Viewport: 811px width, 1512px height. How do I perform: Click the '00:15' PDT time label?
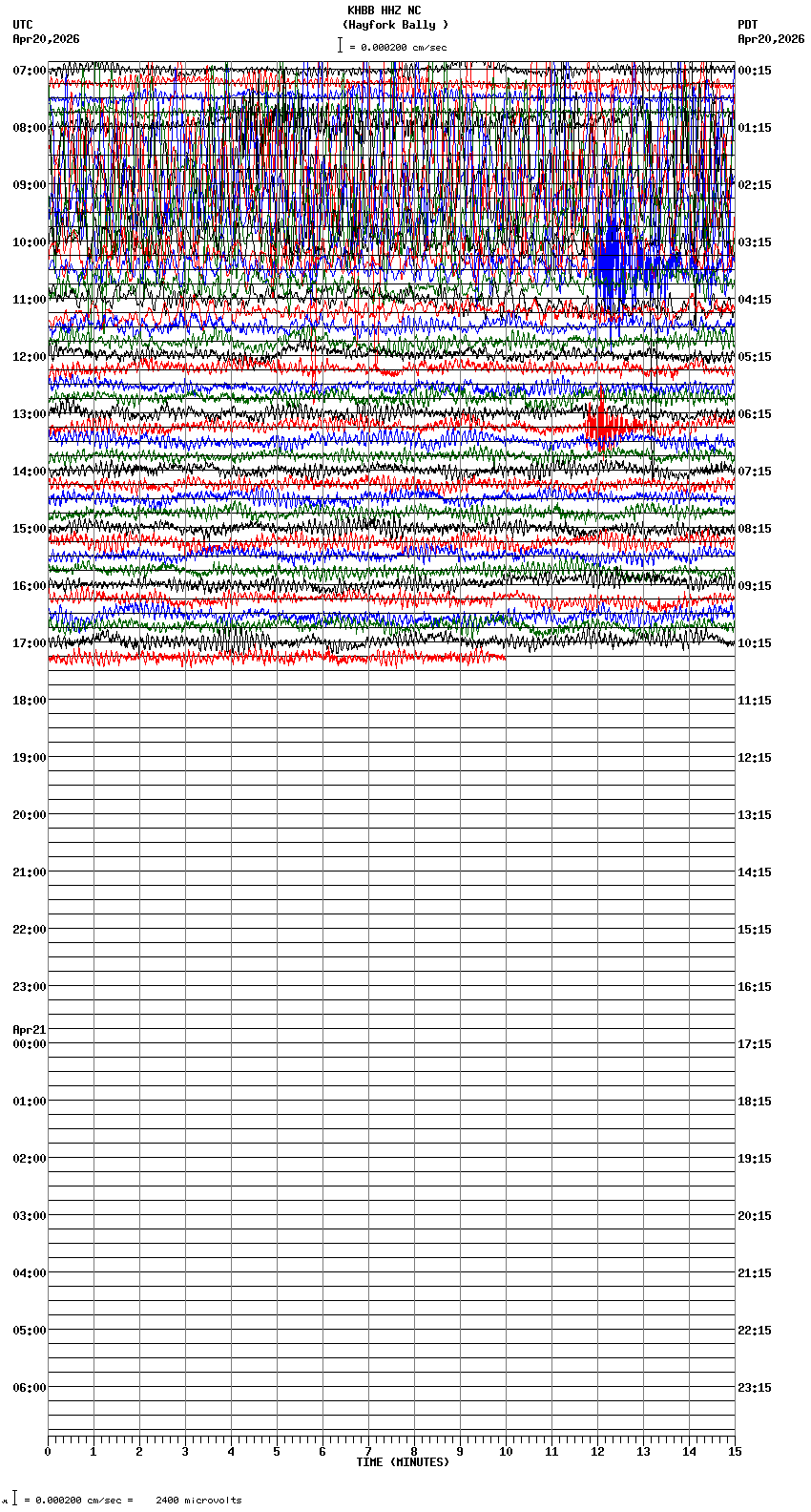[755, 71]
